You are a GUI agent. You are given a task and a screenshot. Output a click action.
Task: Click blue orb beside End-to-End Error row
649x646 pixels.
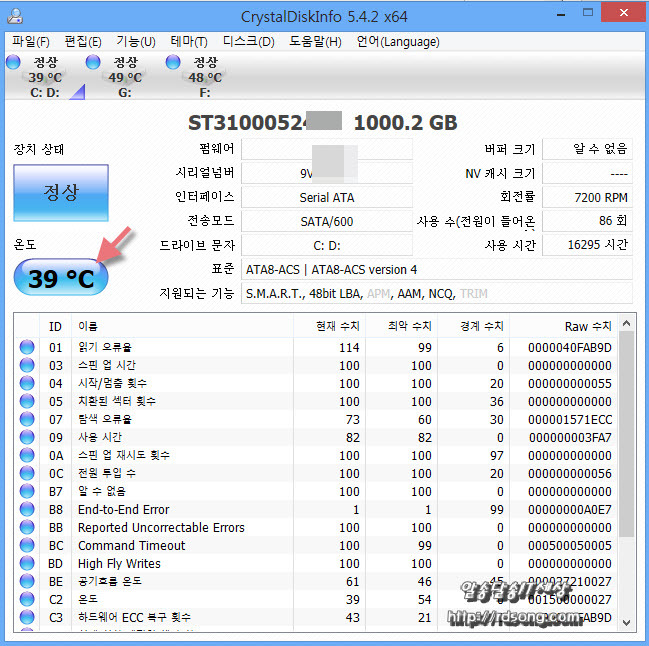tap(27, 509)
